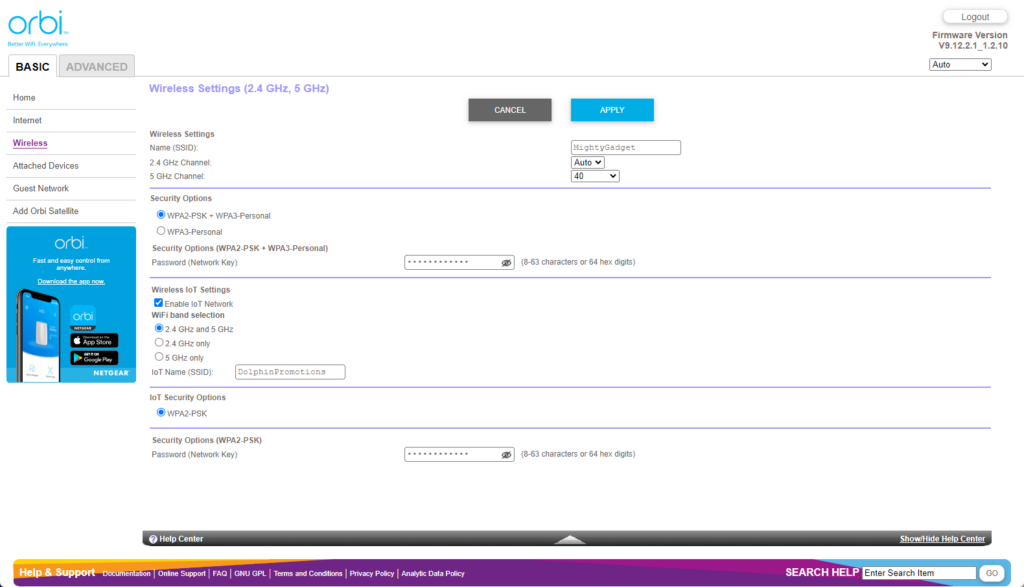This screenshot has height=587, width=1024.
Task: Show IoT password using eye icon
Action: tap(506, 455)
